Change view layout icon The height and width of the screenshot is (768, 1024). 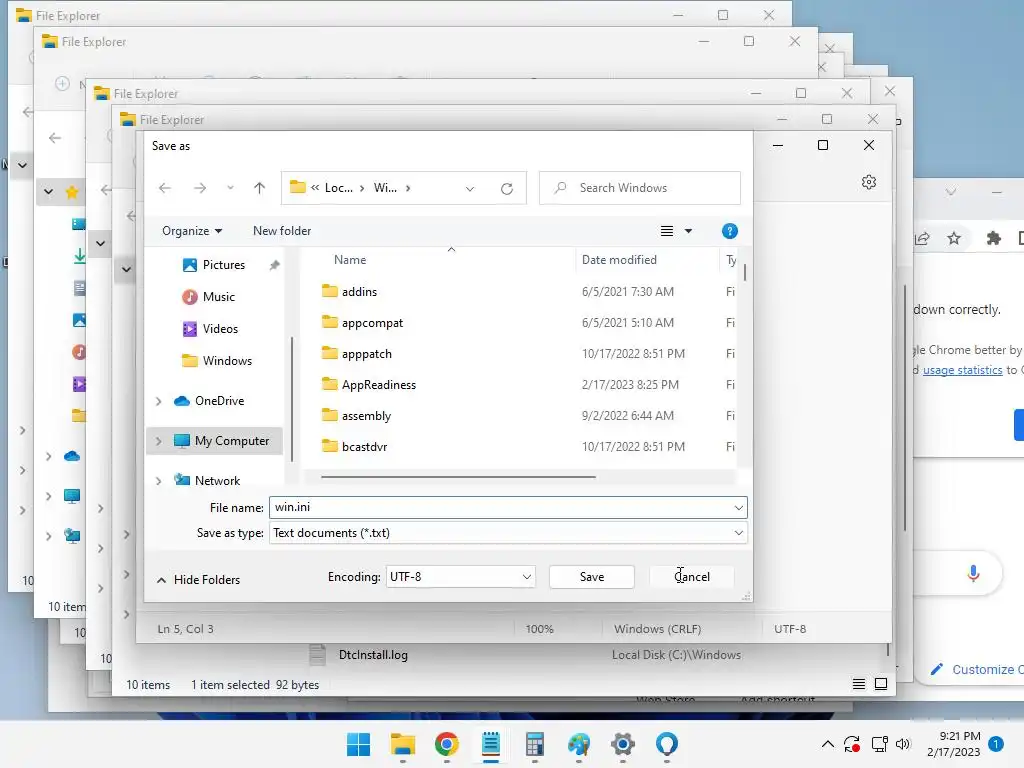coord(667,231)
